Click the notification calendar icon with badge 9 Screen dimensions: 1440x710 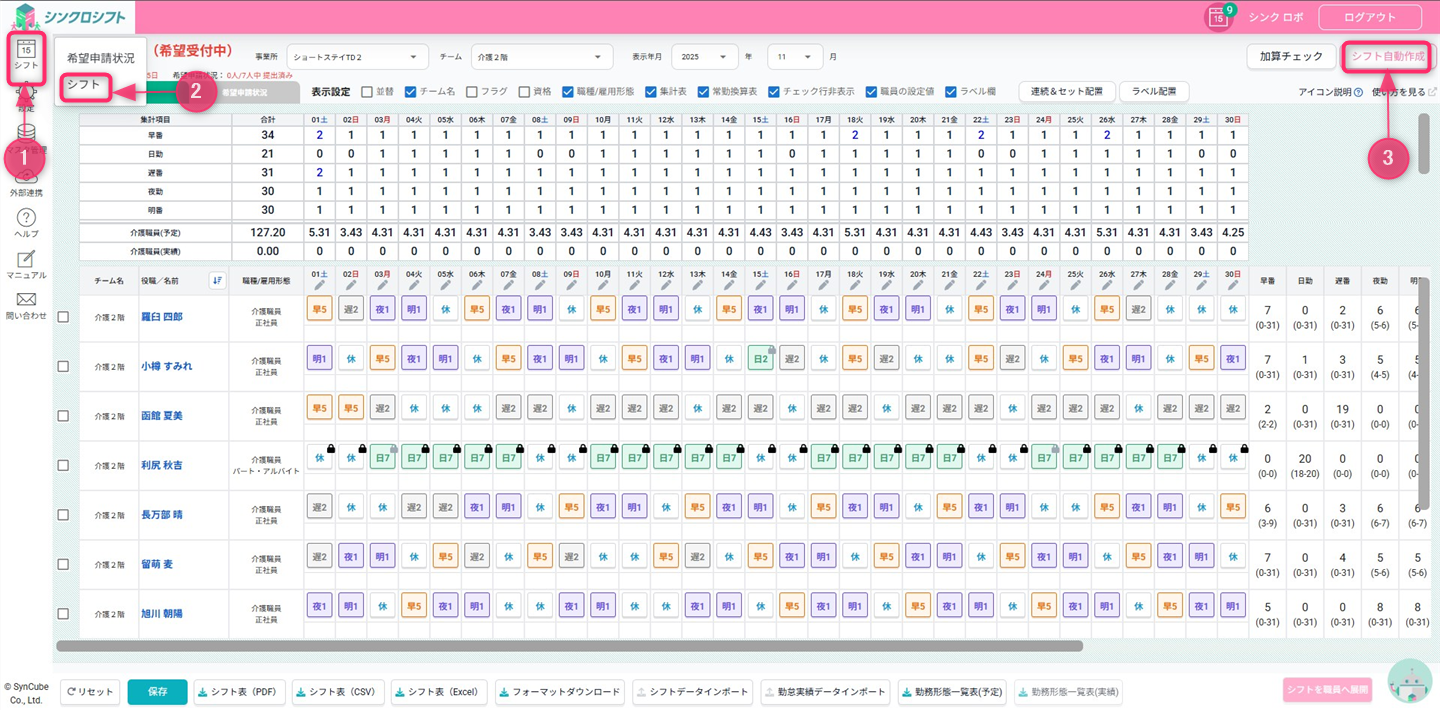[1217, 18]
